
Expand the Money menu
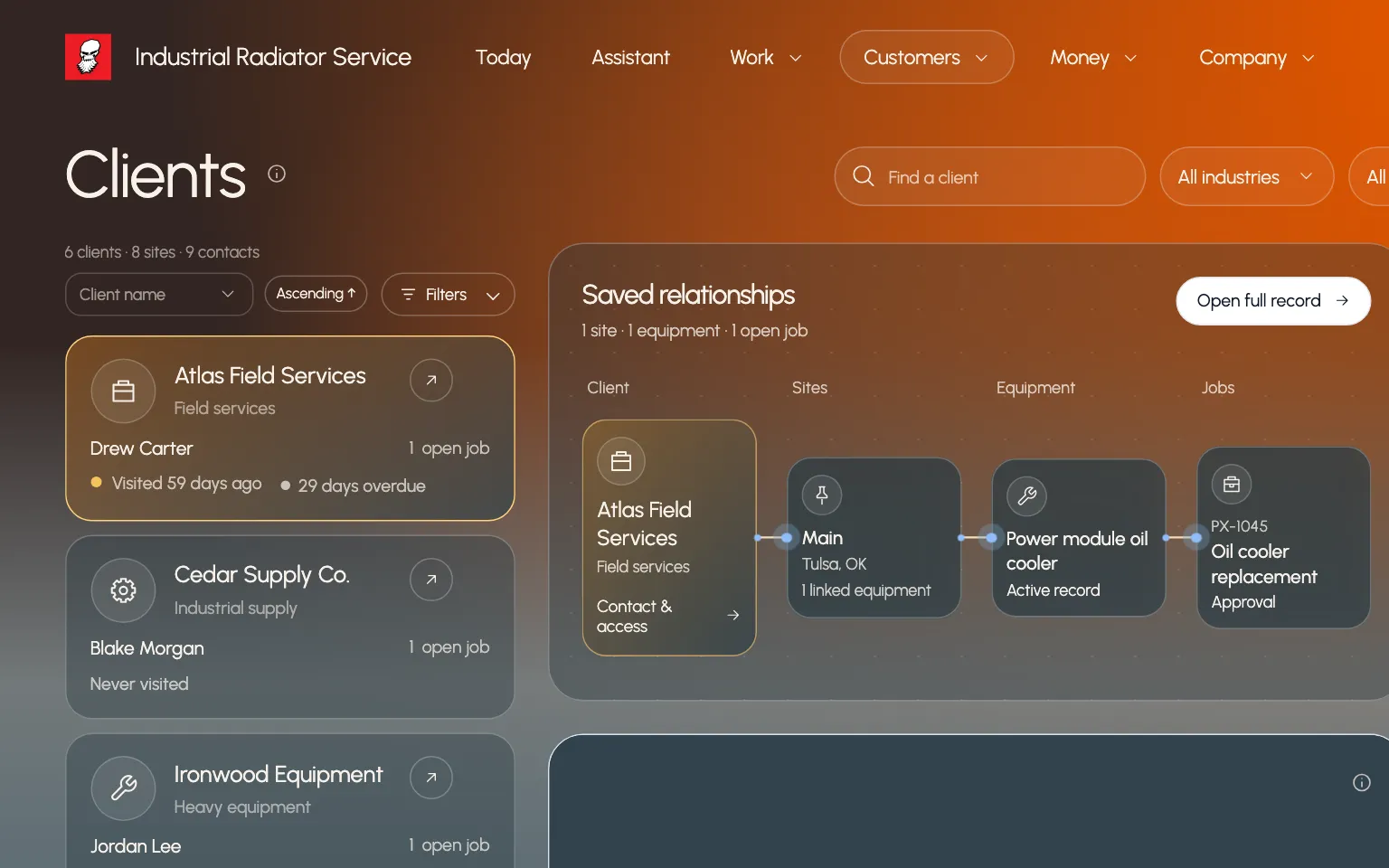(1093, 57)
